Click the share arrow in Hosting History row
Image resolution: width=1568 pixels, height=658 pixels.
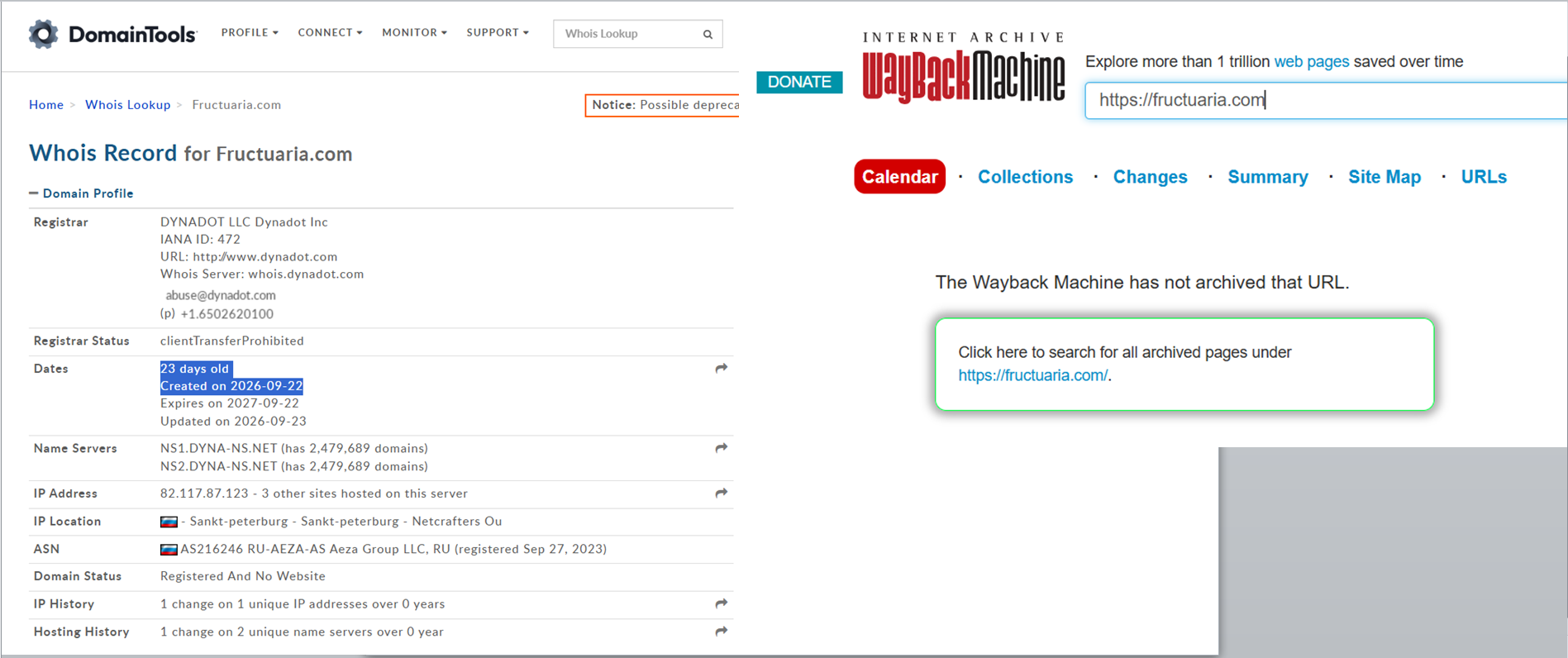click(722, 631)
